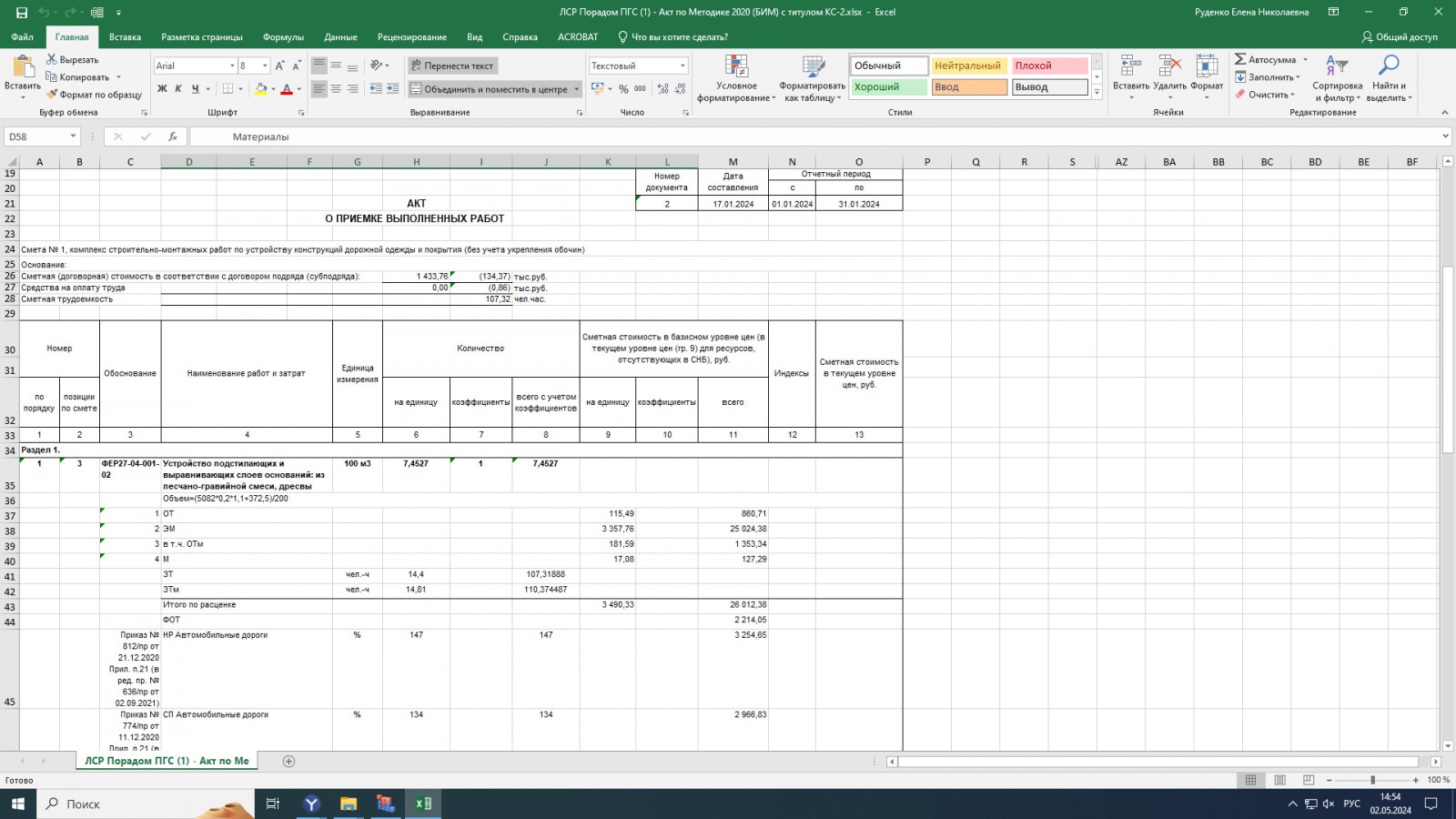
Task: Apply the red font color swatch
Action: [x=287, y=89]
